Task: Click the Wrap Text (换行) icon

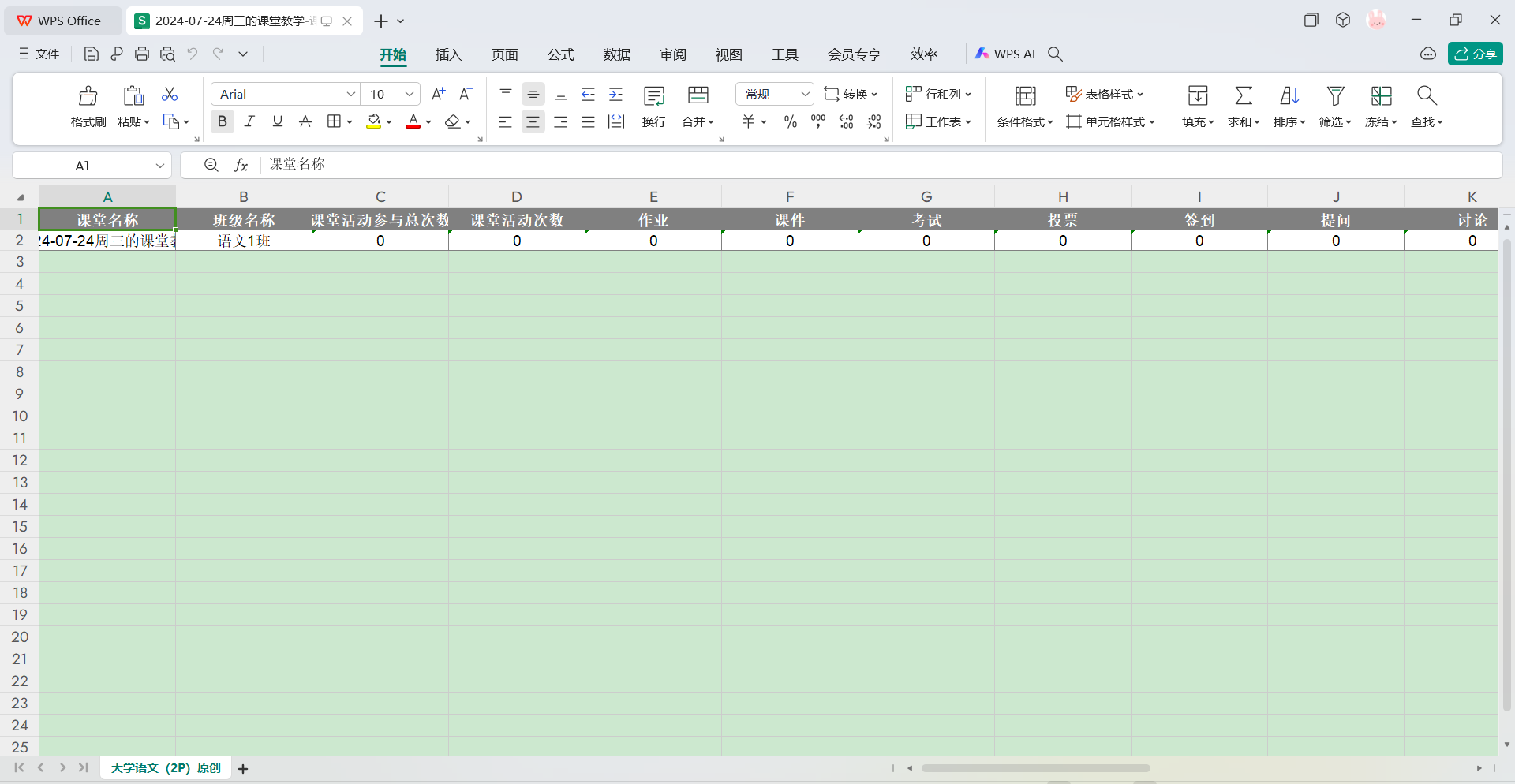Action: pos(653,96)
